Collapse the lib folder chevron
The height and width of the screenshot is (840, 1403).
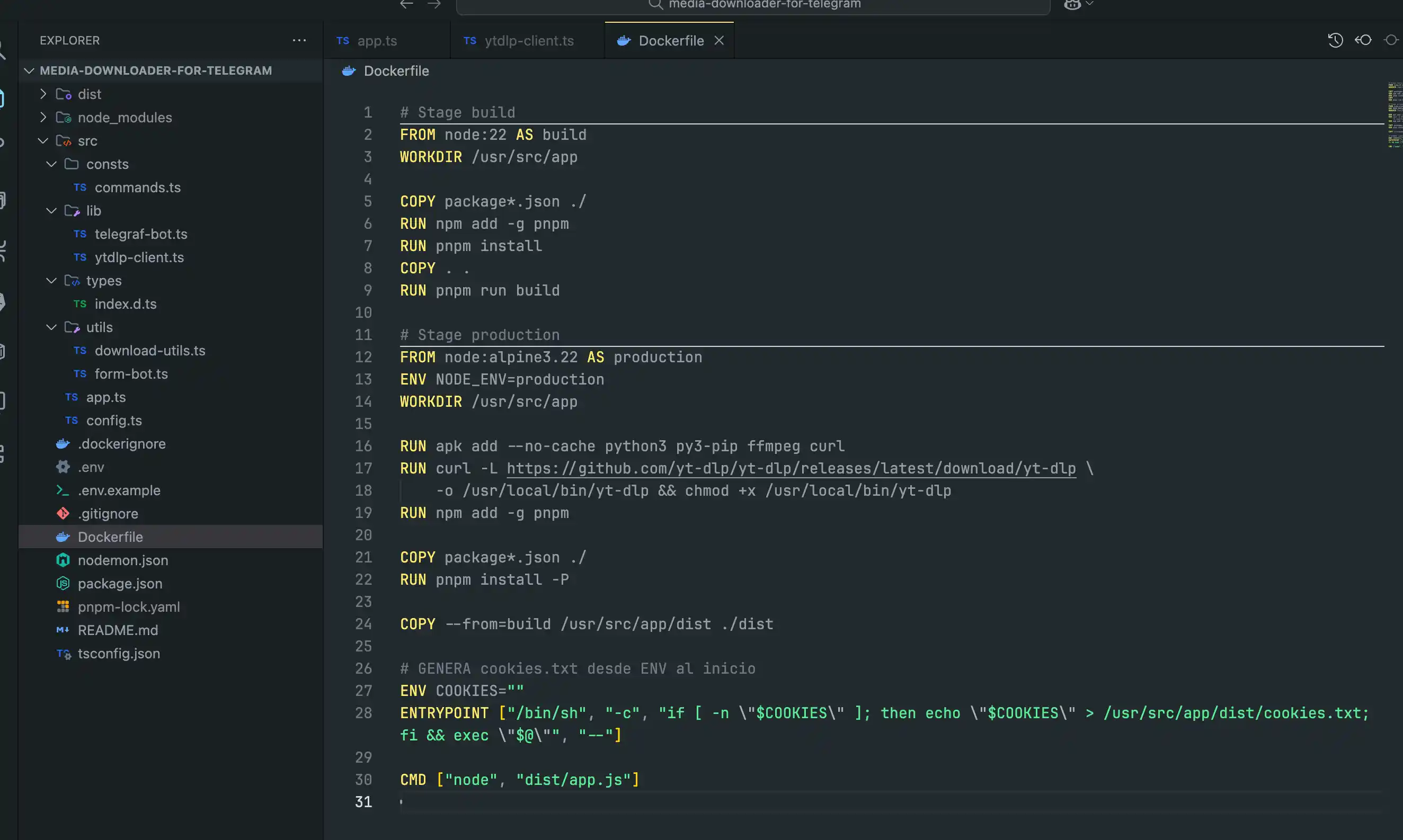coord(51,211)
